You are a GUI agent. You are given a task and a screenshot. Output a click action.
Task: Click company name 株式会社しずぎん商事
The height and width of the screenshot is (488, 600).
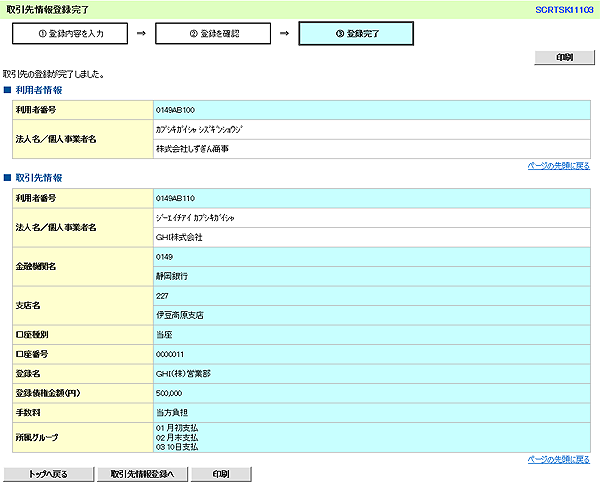pyautogui.click(x=192, y=149)
